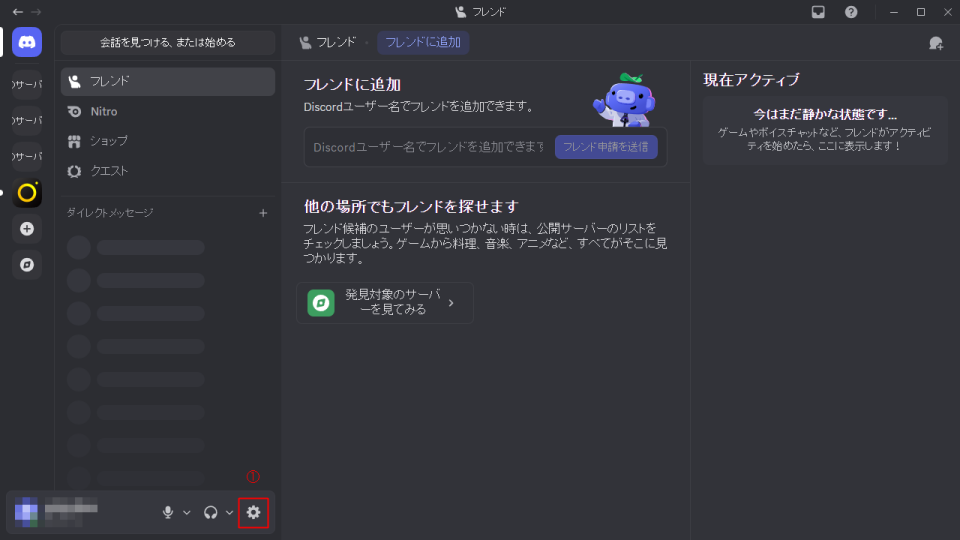
Task: Open 発見対象のサーバーを見てみる card
Action: tap(385, 302)
